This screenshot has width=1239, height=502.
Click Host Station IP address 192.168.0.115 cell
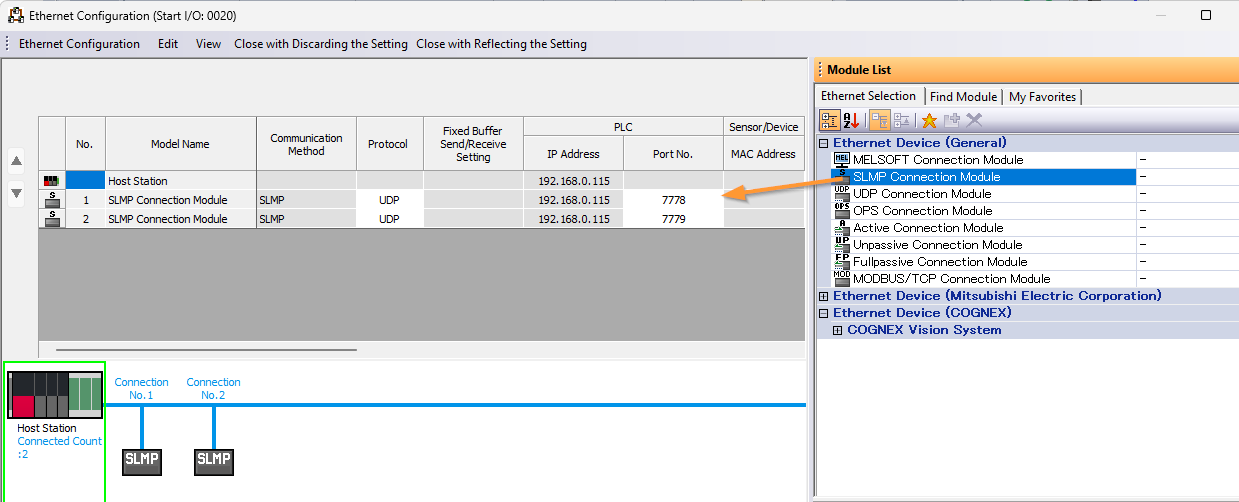tap(573, 181)
